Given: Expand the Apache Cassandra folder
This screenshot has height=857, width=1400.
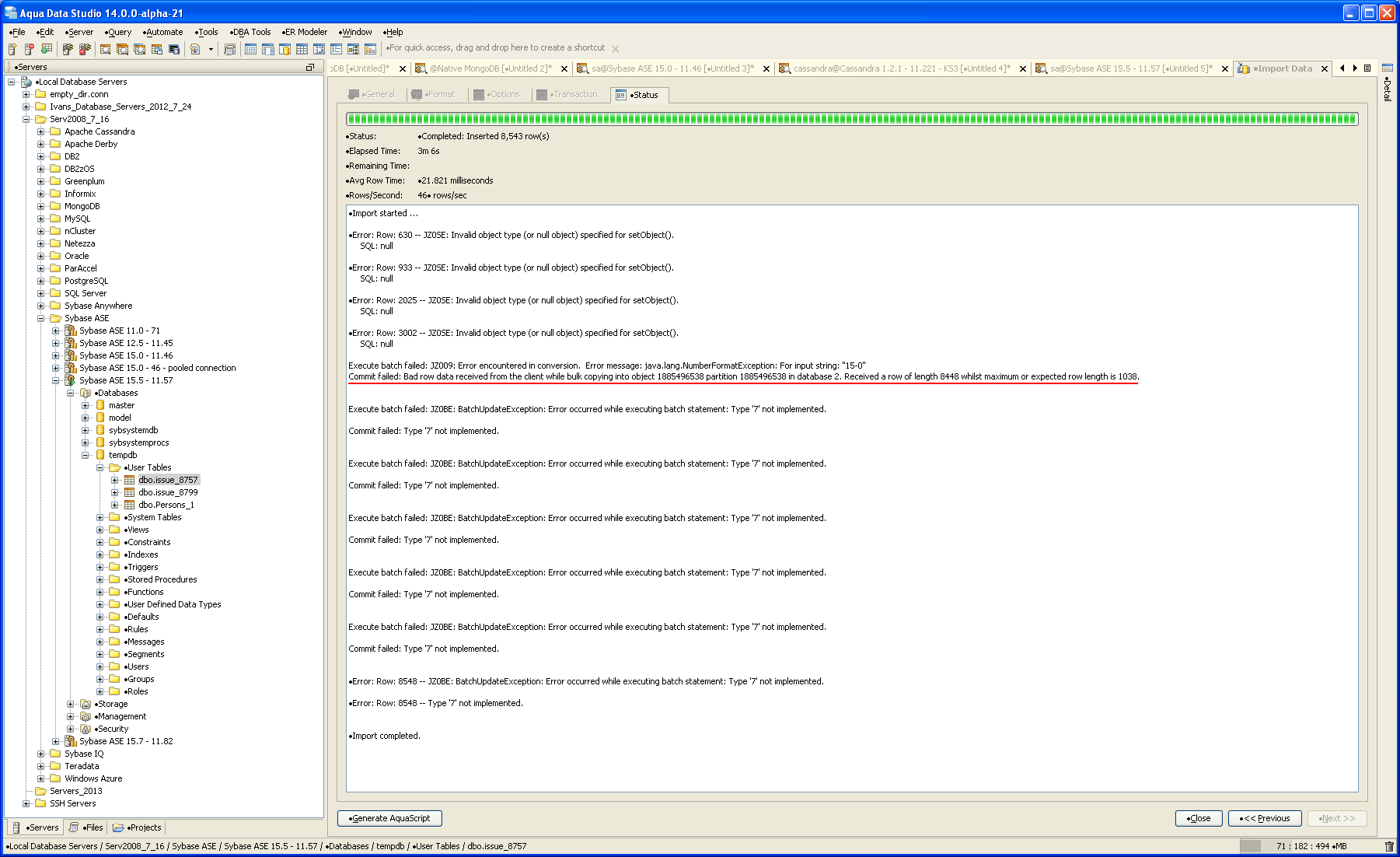Looking at the screenshot, I should (x=41, y=131).
